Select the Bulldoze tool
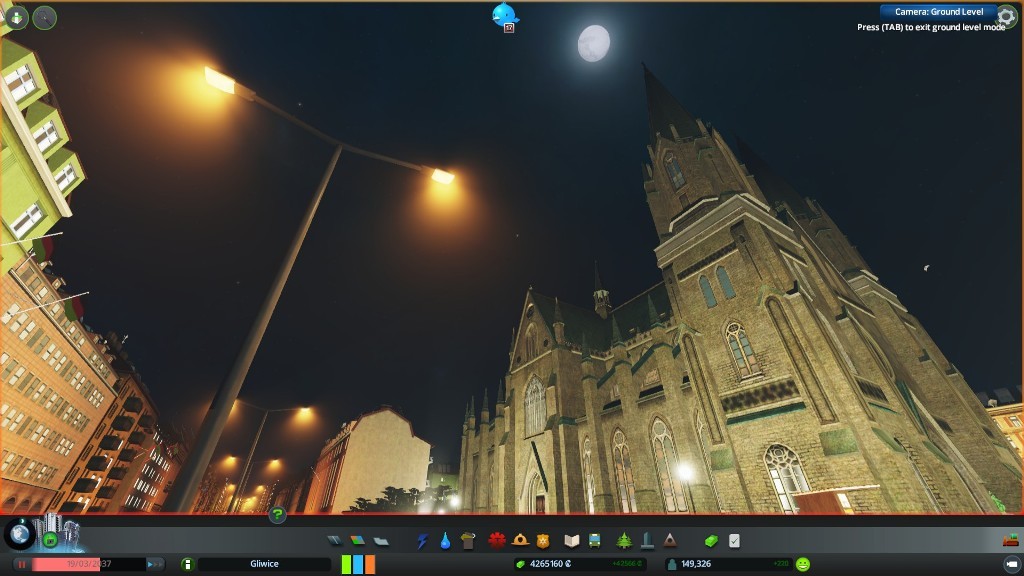Image resolution: width=1024 pixels, height=576 pixels. 1010,540
